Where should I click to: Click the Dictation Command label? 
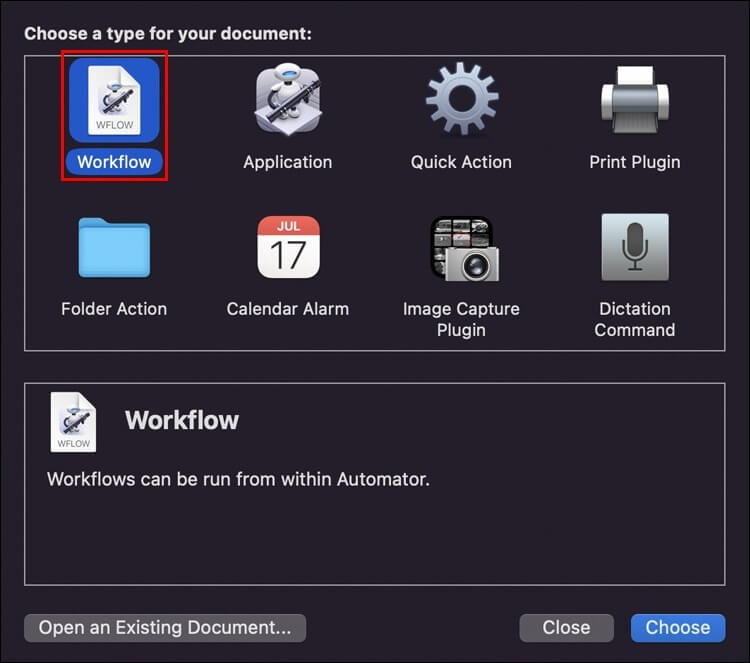[635, 320]
